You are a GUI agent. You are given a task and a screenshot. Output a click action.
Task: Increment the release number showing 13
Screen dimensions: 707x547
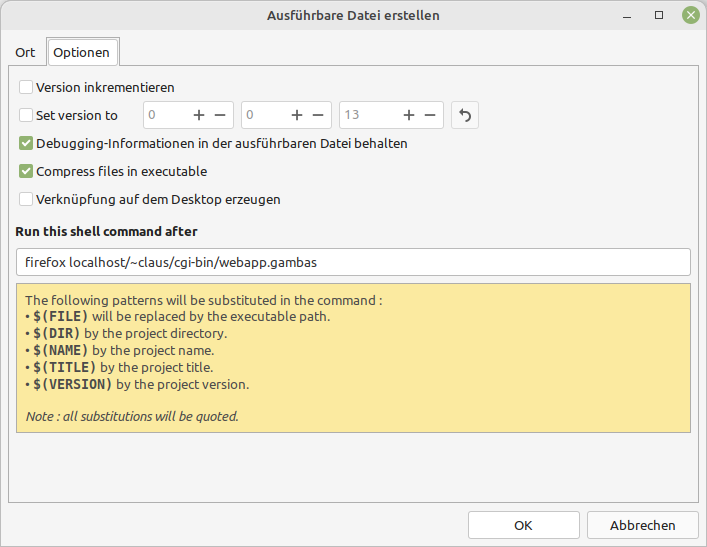pos(409,115)
